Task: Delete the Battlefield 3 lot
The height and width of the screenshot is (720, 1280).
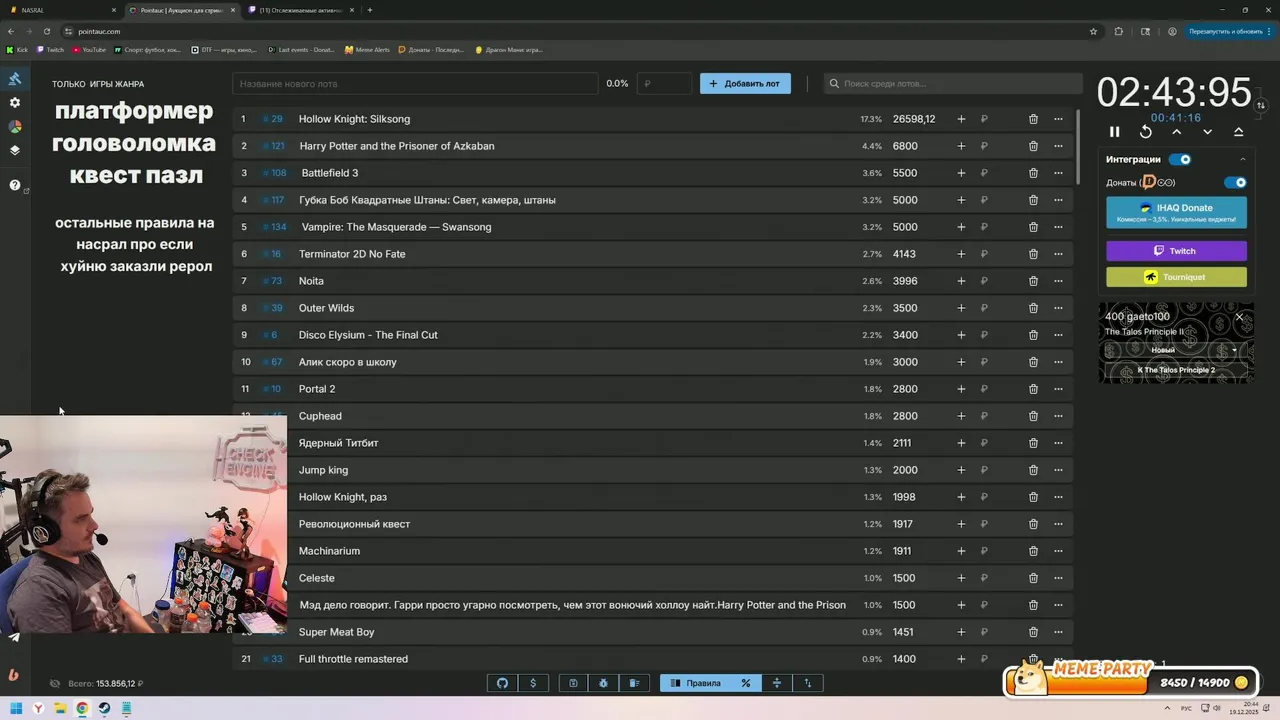Action: click(x=1033, y=173)
